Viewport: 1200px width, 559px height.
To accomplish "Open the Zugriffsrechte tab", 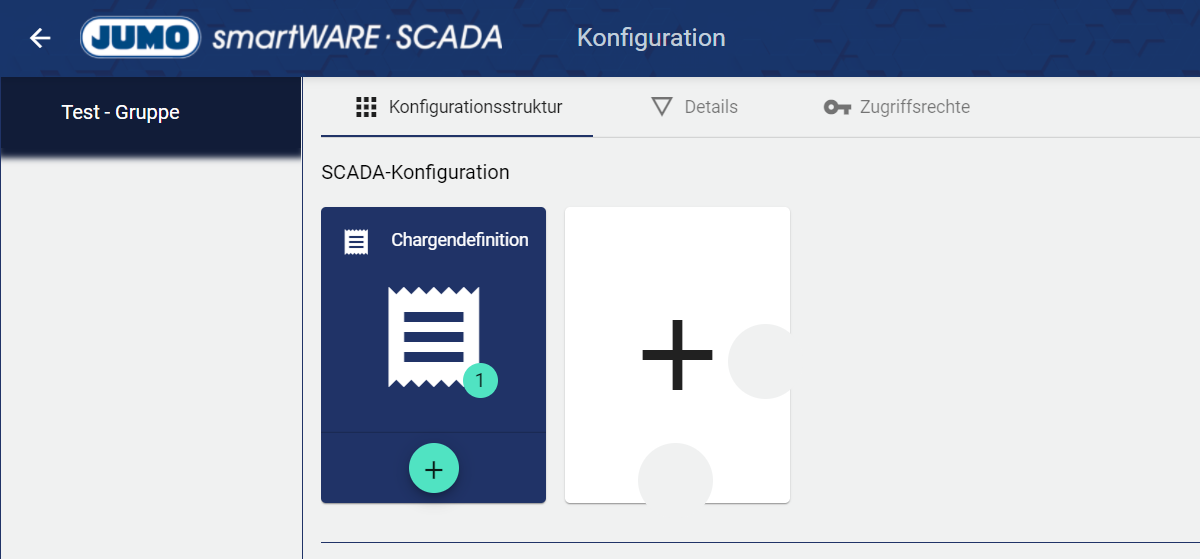I will (914, 107).
